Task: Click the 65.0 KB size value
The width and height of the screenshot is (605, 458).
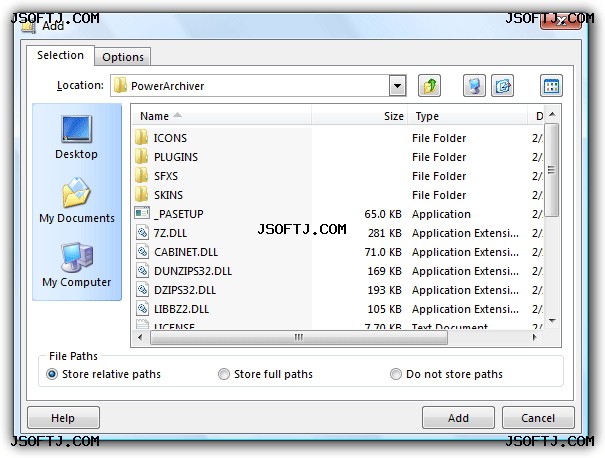Action: point(383,214)
